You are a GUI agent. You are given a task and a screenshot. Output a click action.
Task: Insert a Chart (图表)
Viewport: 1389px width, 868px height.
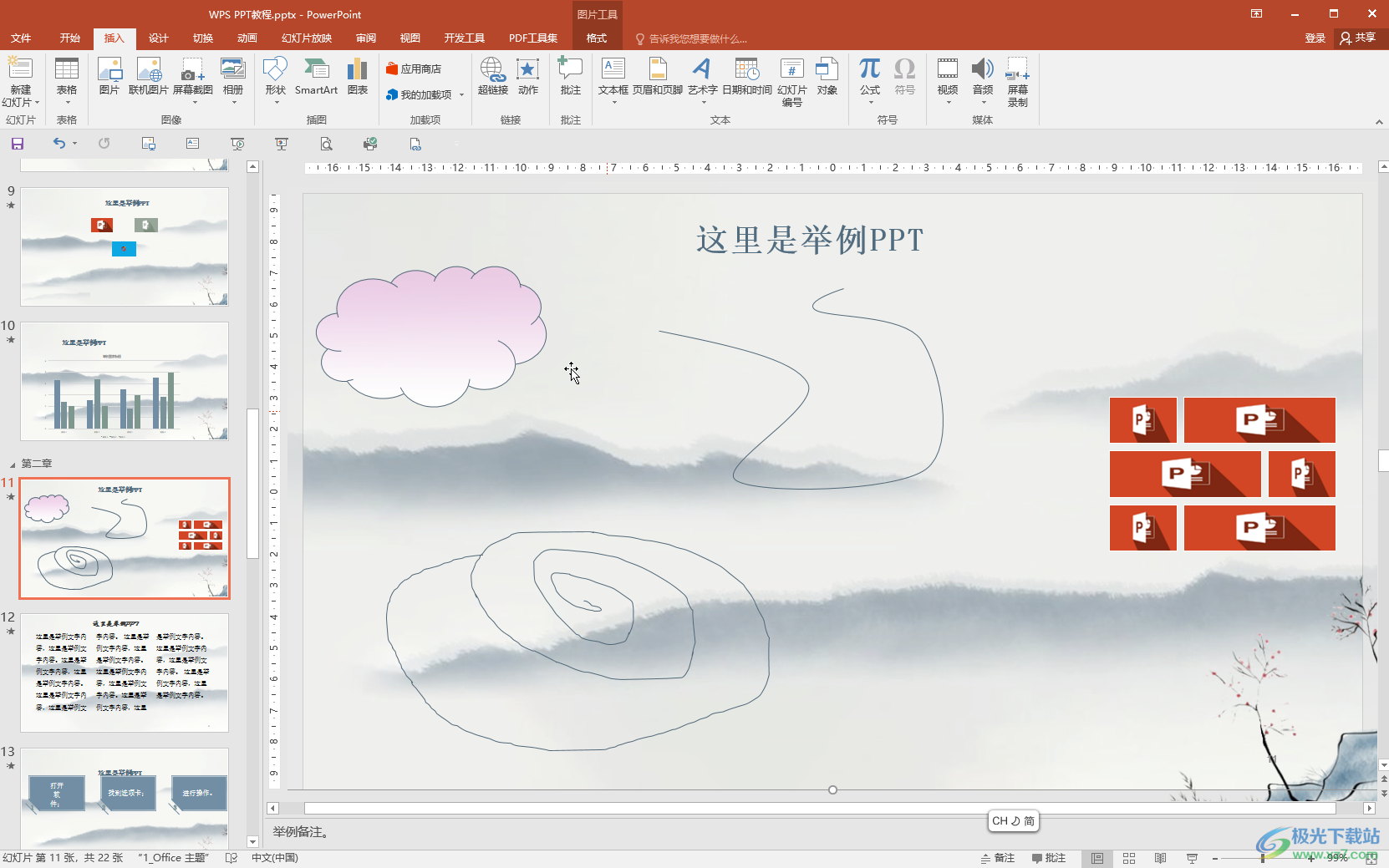358,76
